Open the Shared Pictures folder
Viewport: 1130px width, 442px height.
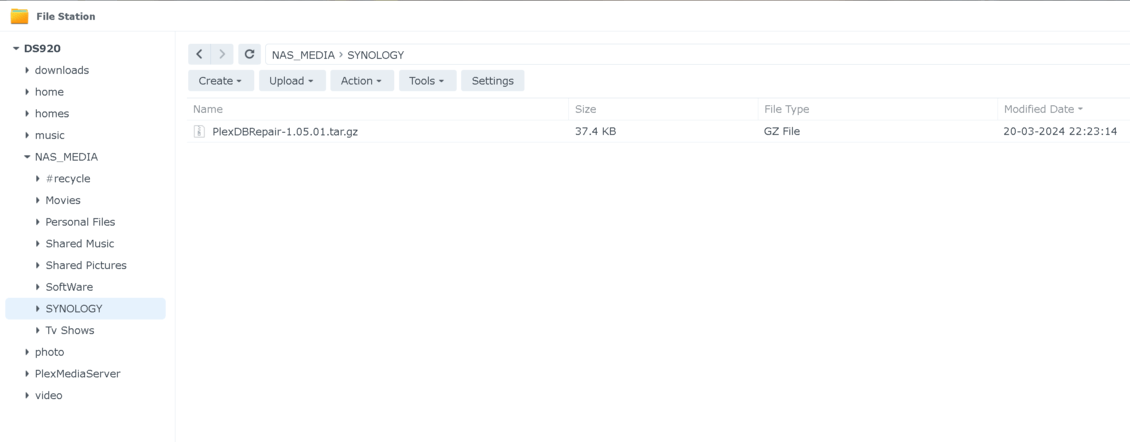tap(86, 265)
